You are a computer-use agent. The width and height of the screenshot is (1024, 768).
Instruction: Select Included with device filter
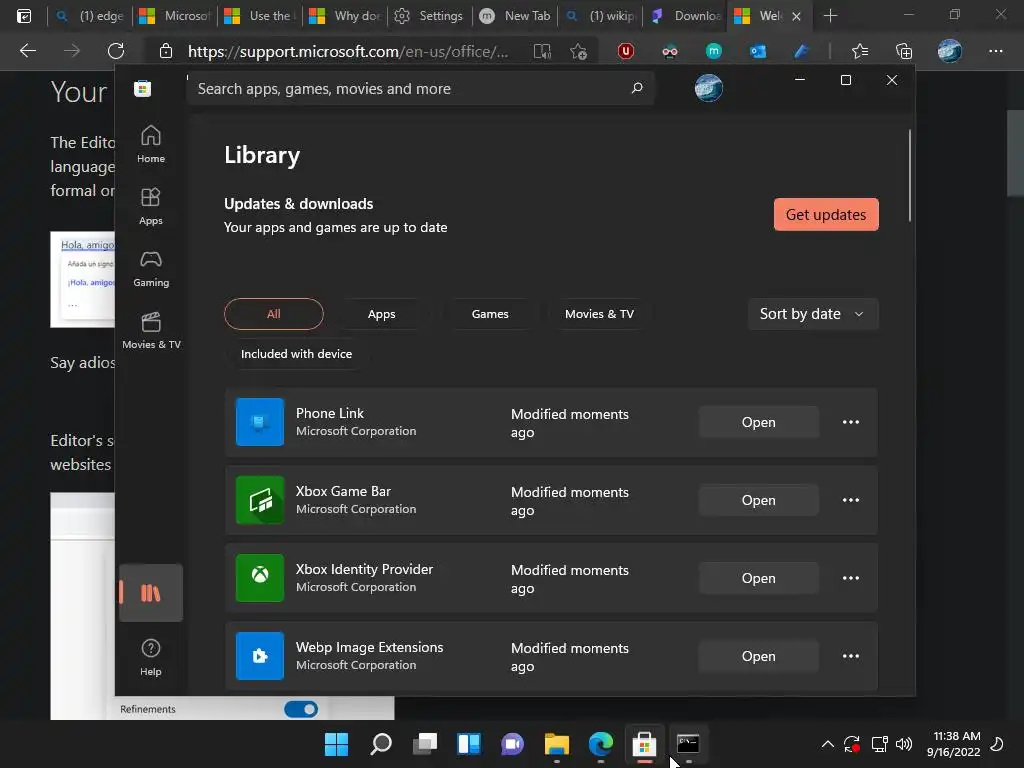[x=296, y=354]
